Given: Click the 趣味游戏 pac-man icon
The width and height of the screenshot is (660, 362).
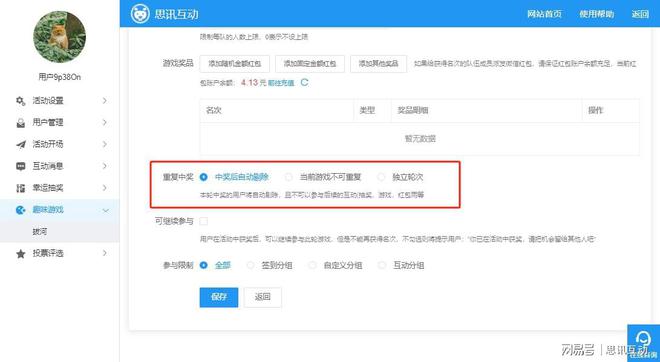Looking at the screenshot, I should 20,210.
